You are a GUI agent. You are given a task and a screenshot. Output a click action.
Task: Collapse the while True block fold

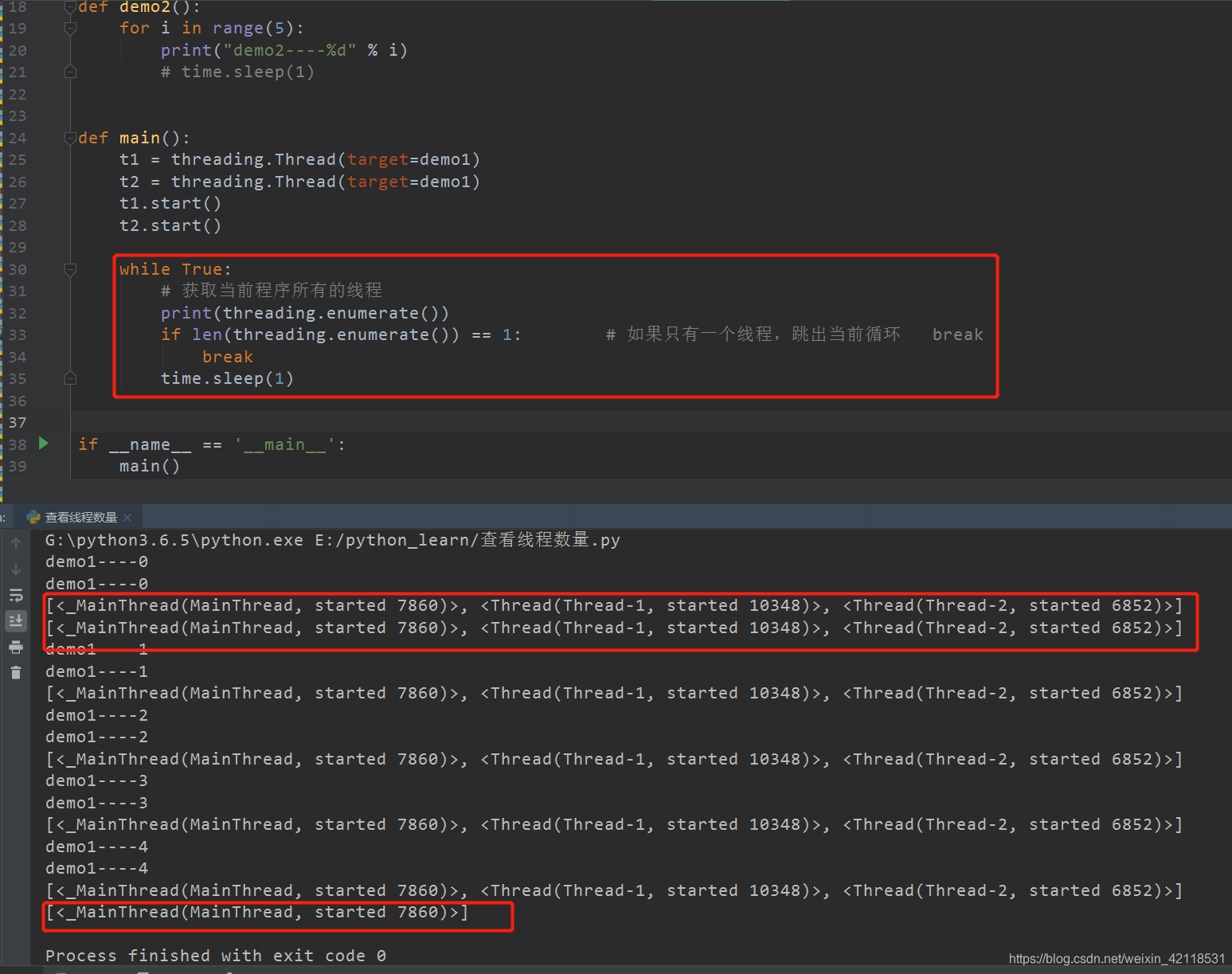point(70,270)
